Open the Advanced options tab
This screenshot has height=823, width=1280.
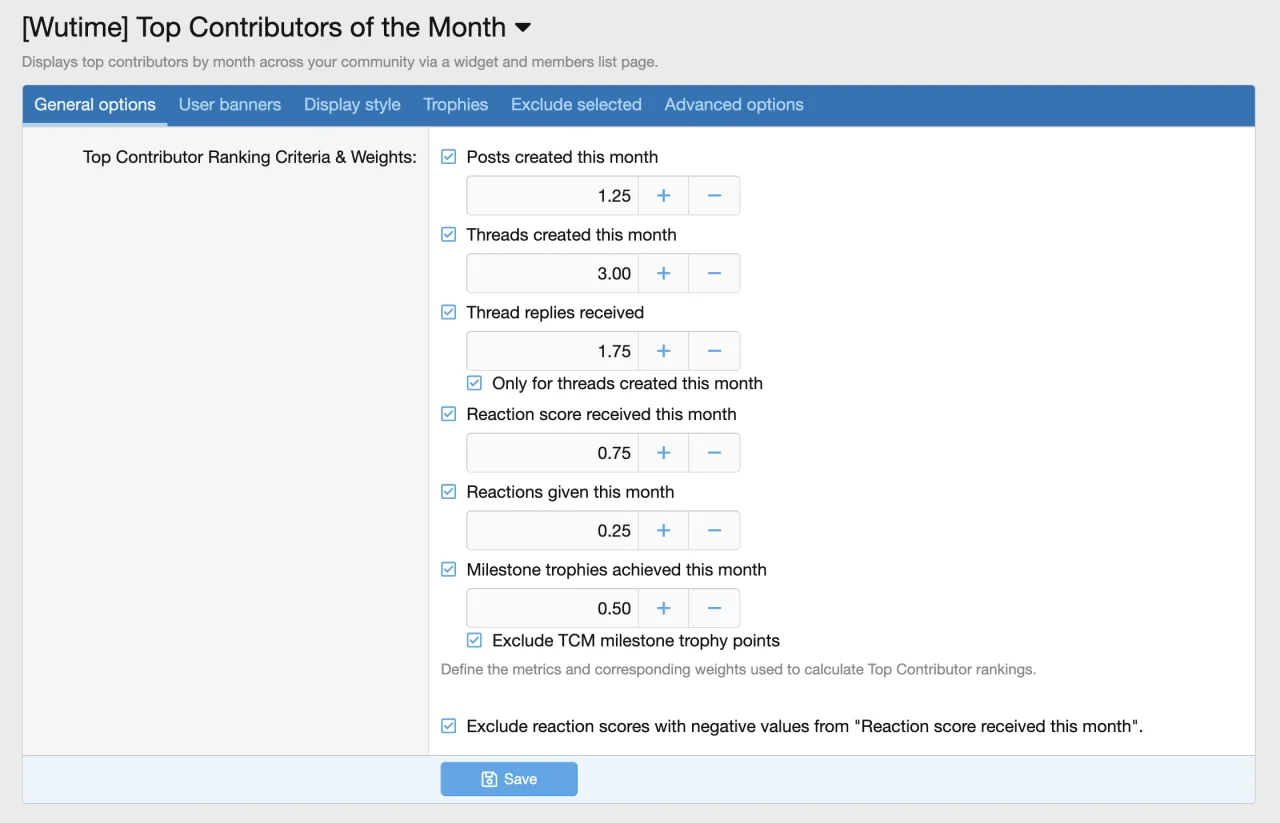point(734,105)
